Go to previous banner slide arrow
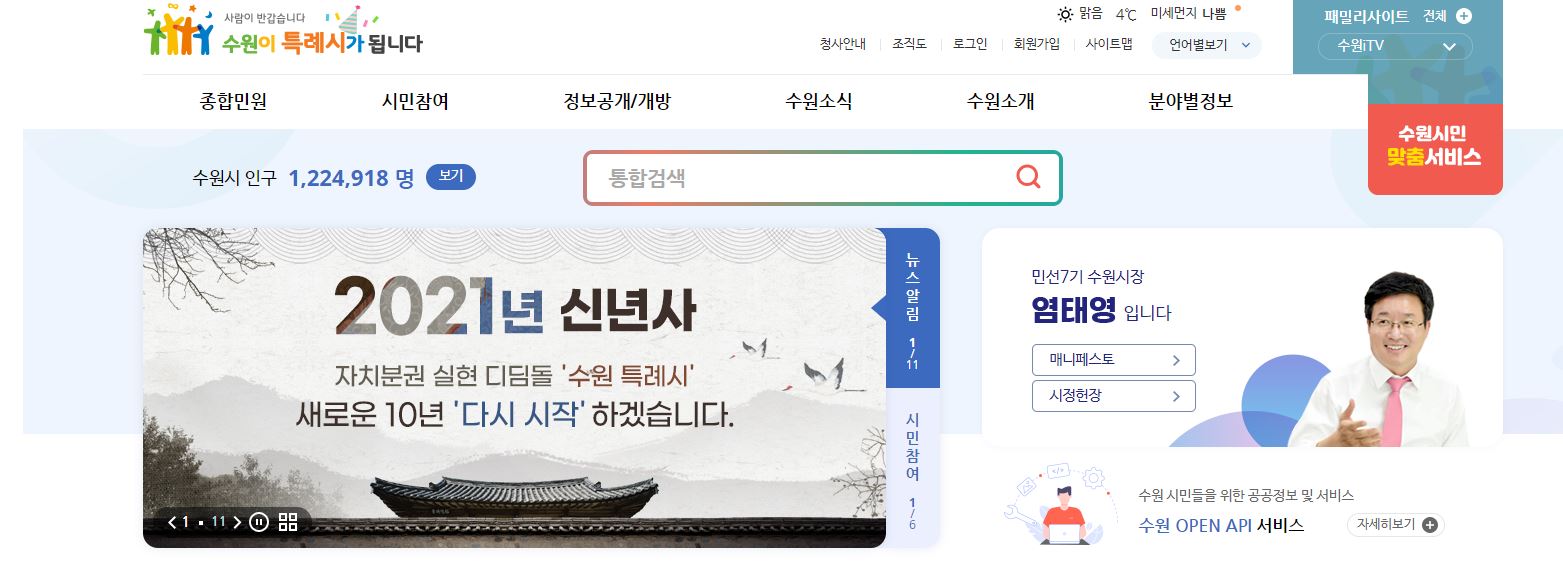 [172, 521]
